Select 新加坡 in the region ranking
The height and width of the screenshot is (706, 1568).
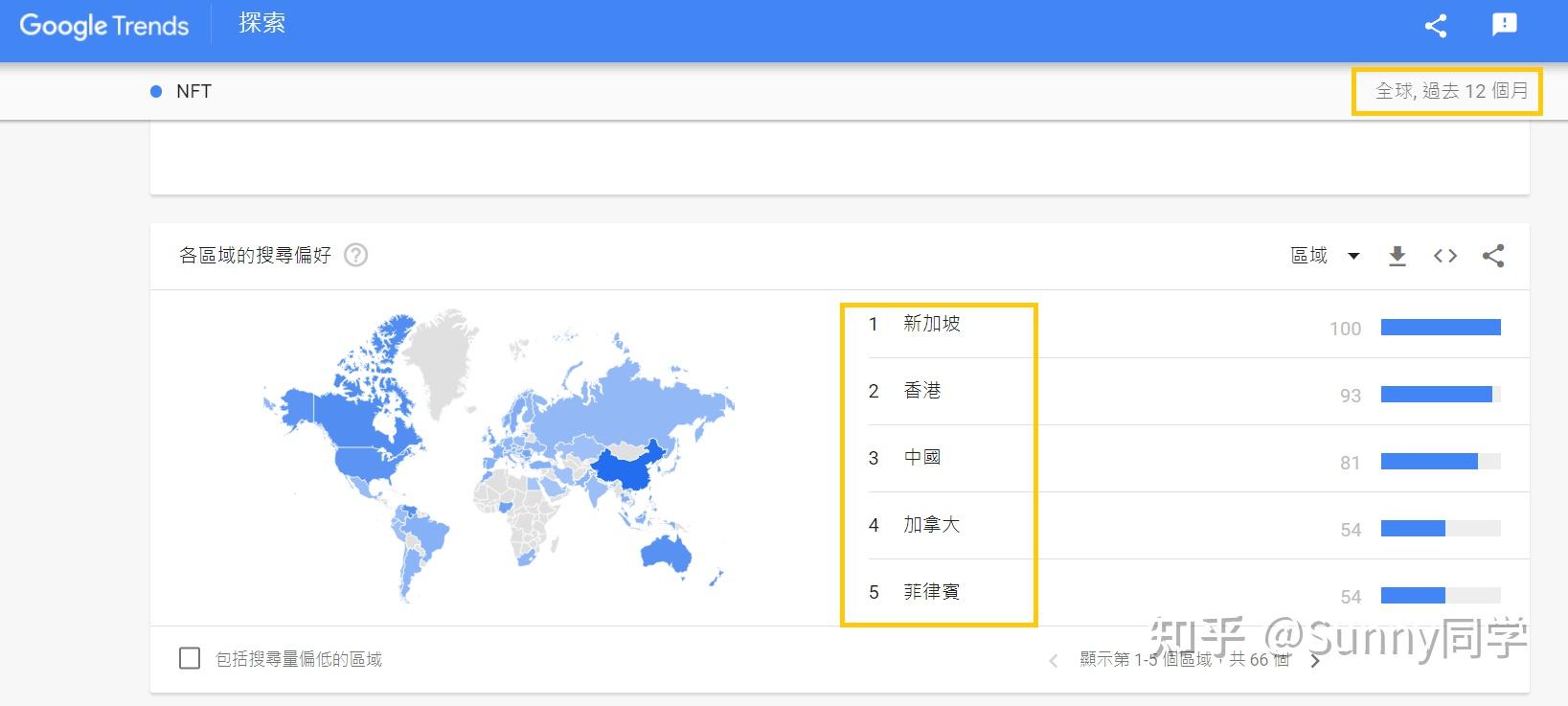[x=931, y=324]
